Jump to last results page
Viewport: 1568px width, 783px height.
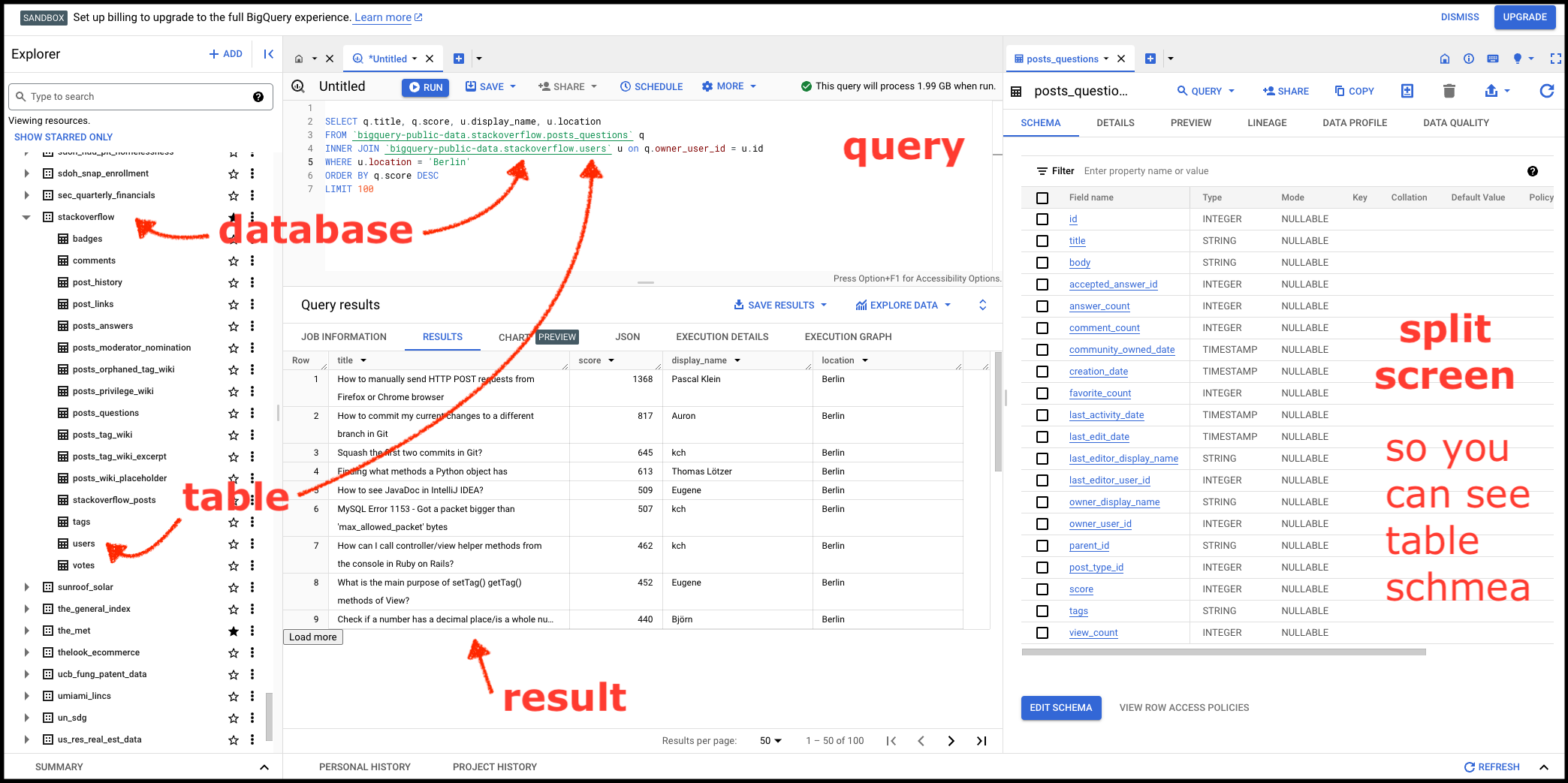coord(982,742)
